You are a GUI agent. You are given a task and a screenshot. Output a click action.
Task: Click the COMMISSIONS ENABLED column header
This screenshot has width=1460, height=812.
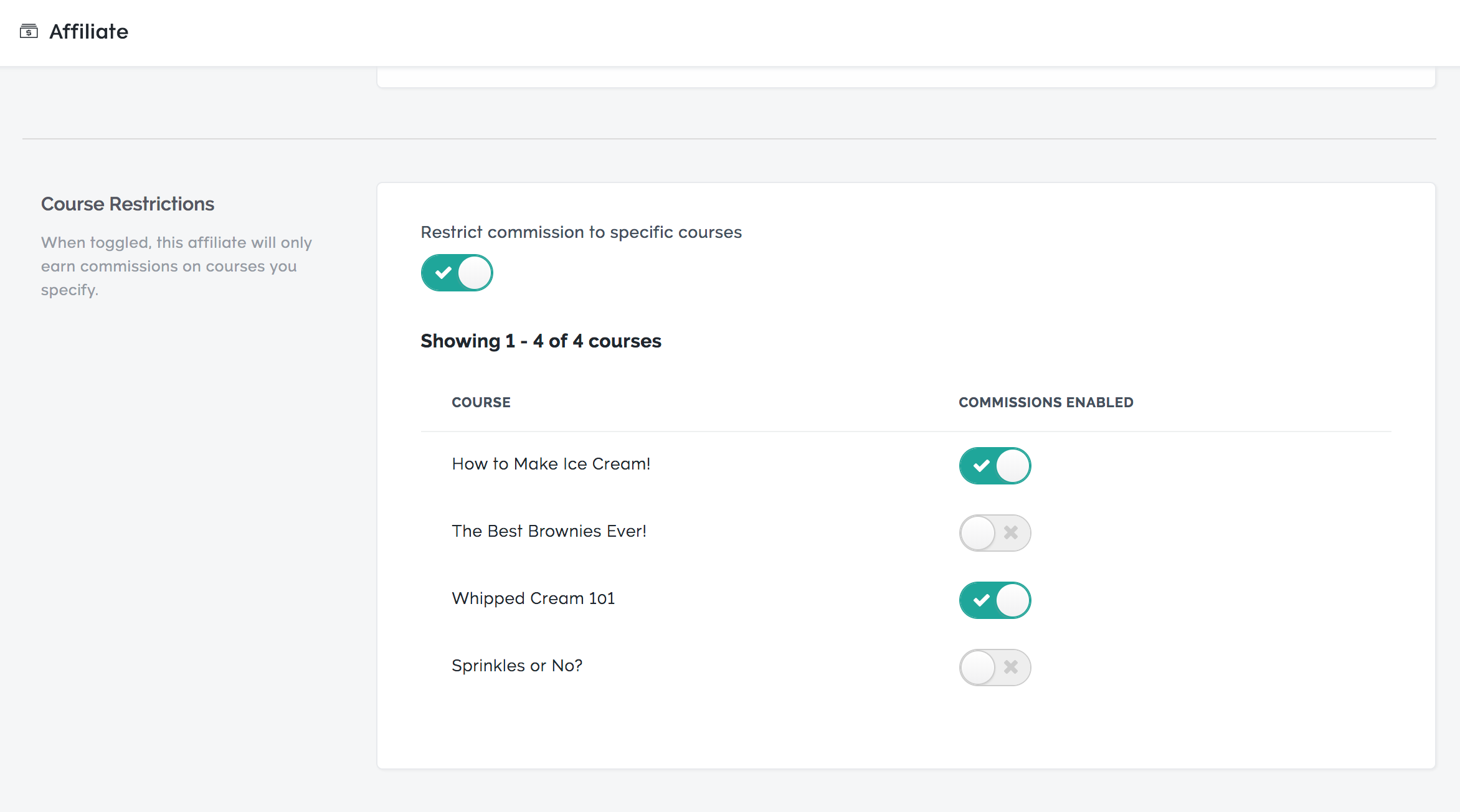pyautogui.click(x=1046, y=402)
